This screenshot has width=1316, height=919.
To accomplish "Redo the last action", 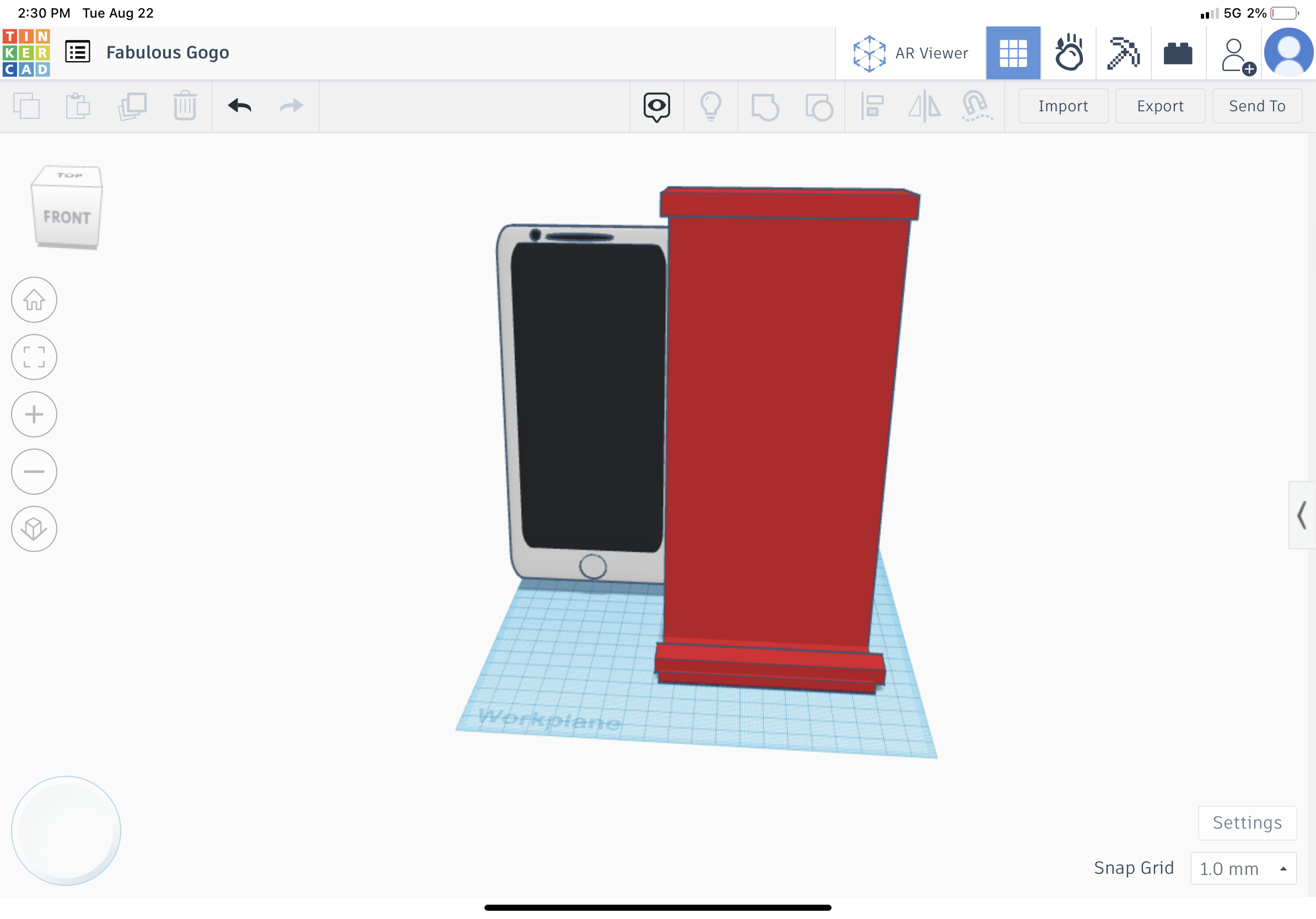I will 291,106.
